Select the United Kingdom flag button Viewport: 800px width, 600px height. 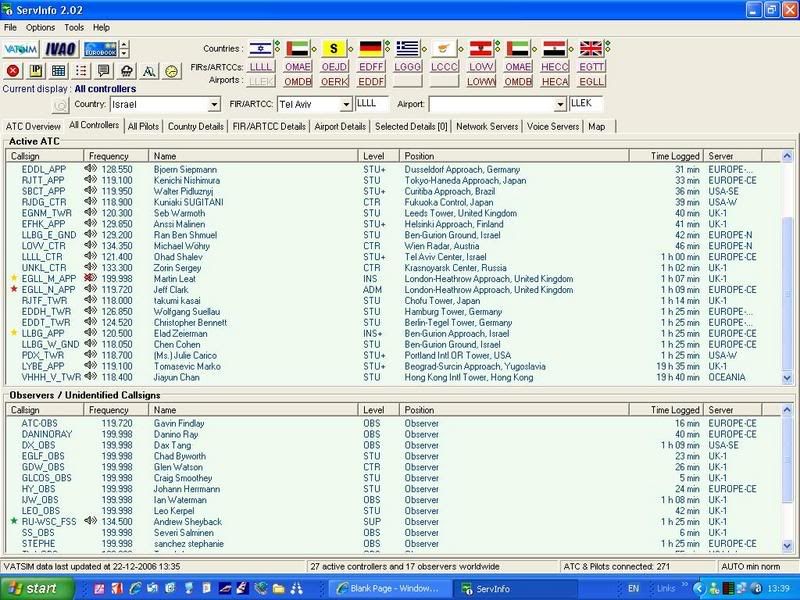[x=591, y=48]
